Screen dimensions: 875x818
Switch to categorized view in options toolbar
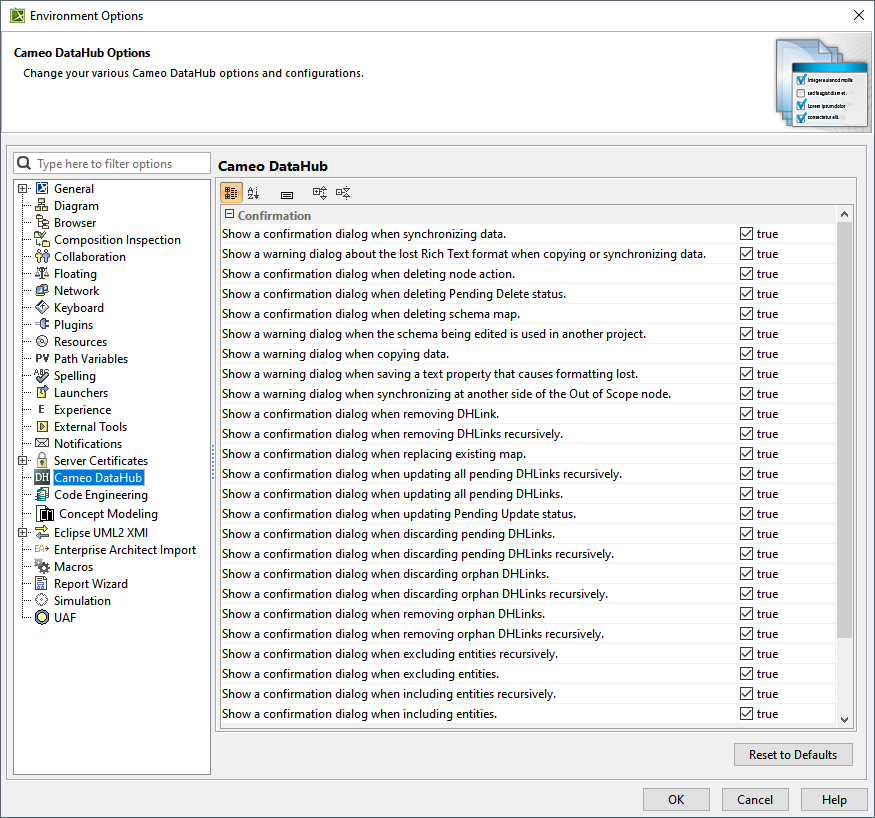pos(231,193)
